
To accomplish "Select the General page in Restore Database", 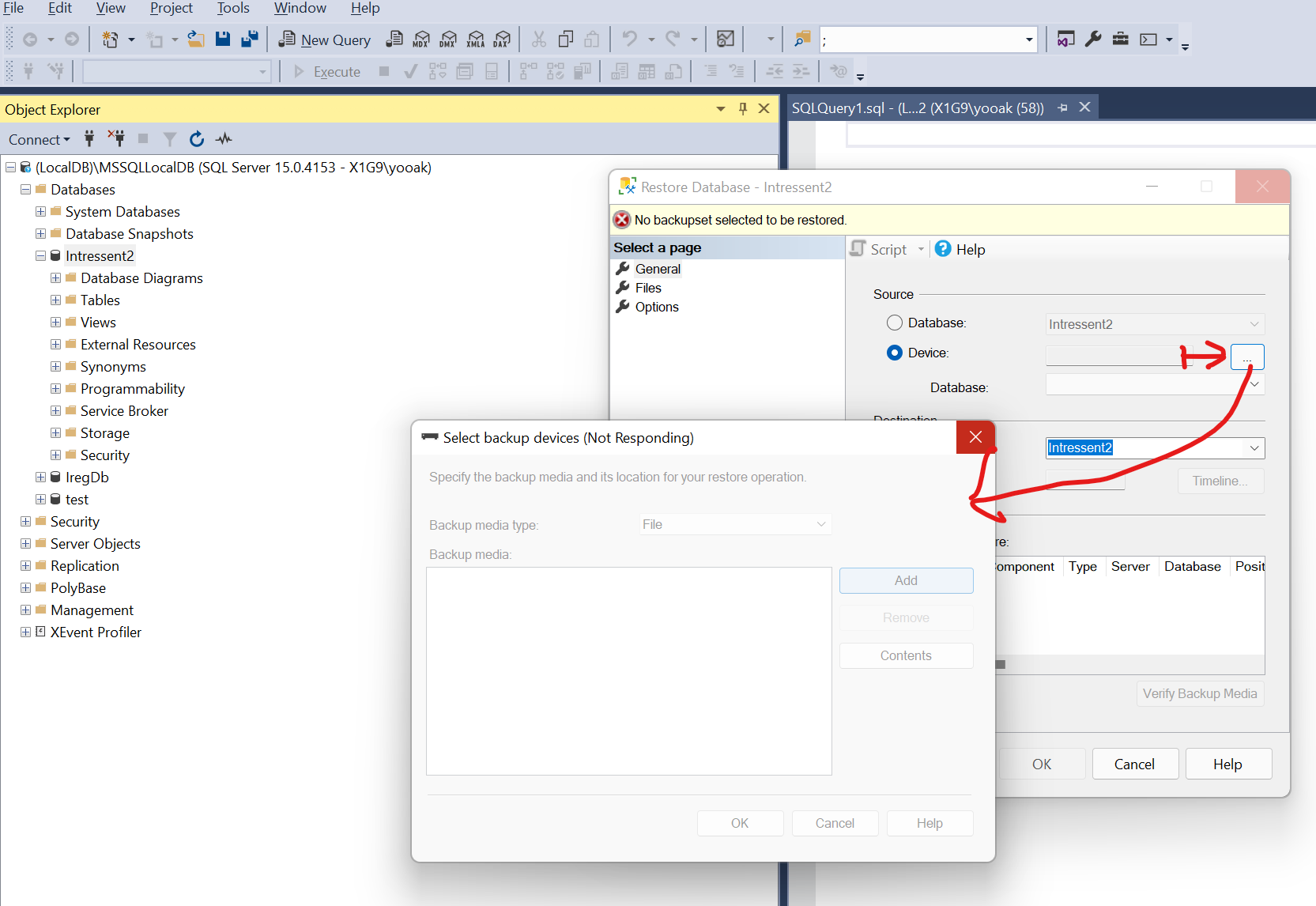I will point(658,269).
